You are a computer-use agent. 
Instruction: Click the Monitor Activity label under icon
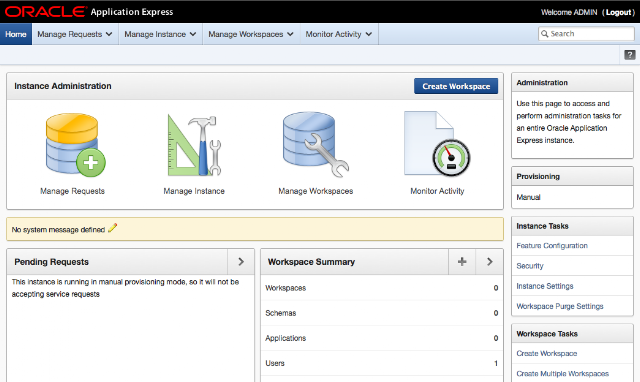click(437, 191)
